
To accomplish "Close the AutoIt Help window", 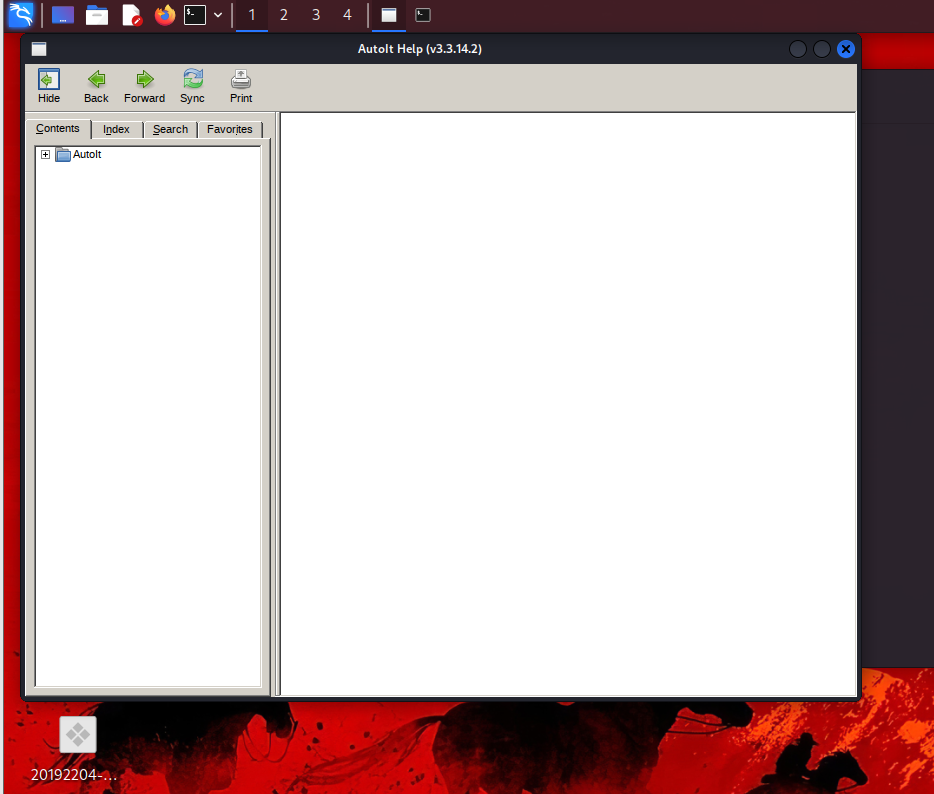I will (x=846, y=49).
